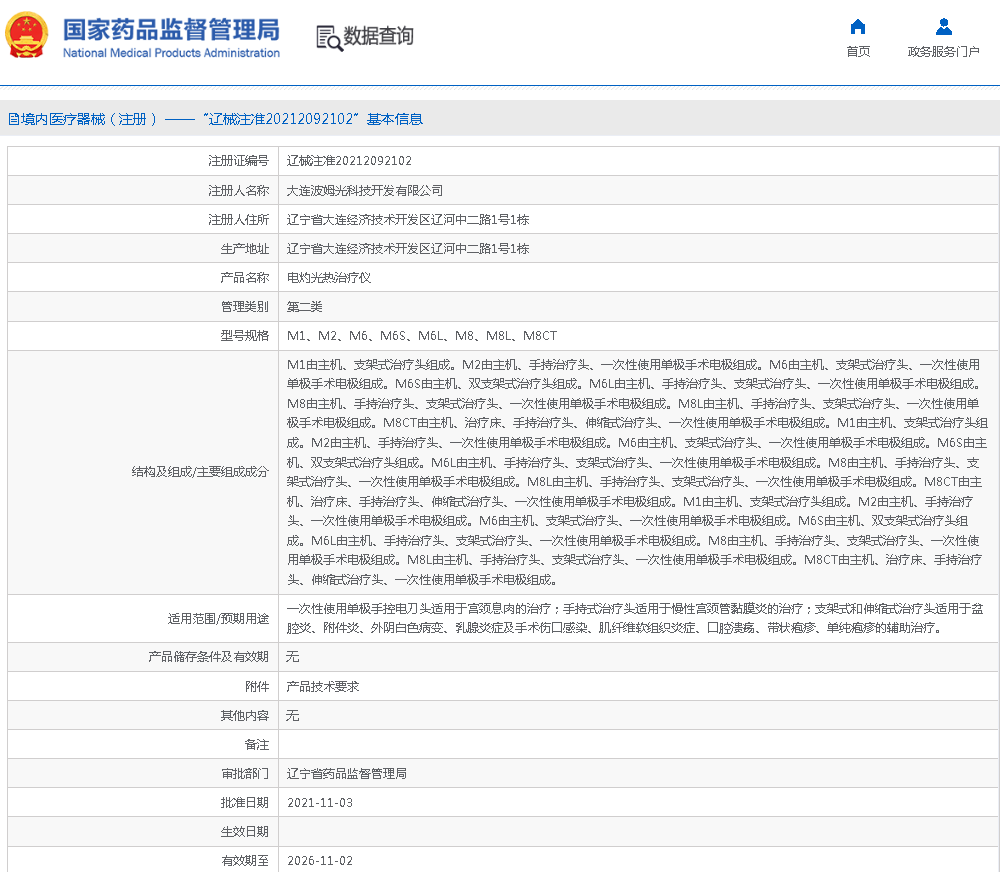Click the approval date 2021-11-03
The height and width of the screenshot is (872, 1000).
coord(319,803)
